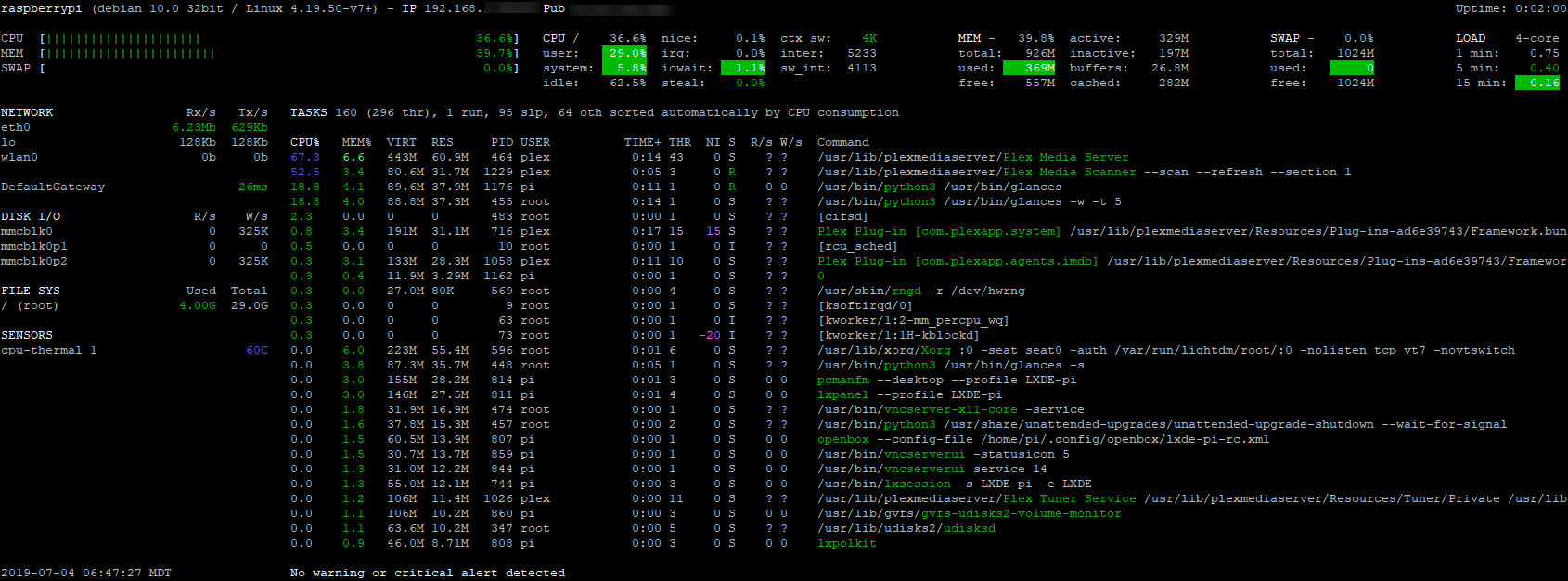This screenshot has height=581, width=1568.
Task: Select the Plex Tuner Service process row
Action: point(929,499)
